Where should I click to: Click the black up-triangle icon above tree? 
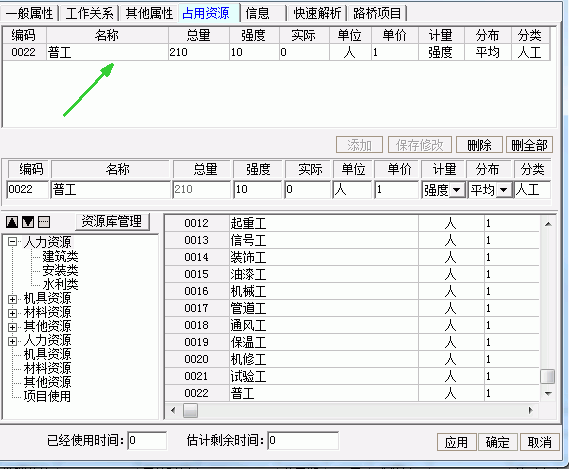pyautogui.click(x=12, y=222)
